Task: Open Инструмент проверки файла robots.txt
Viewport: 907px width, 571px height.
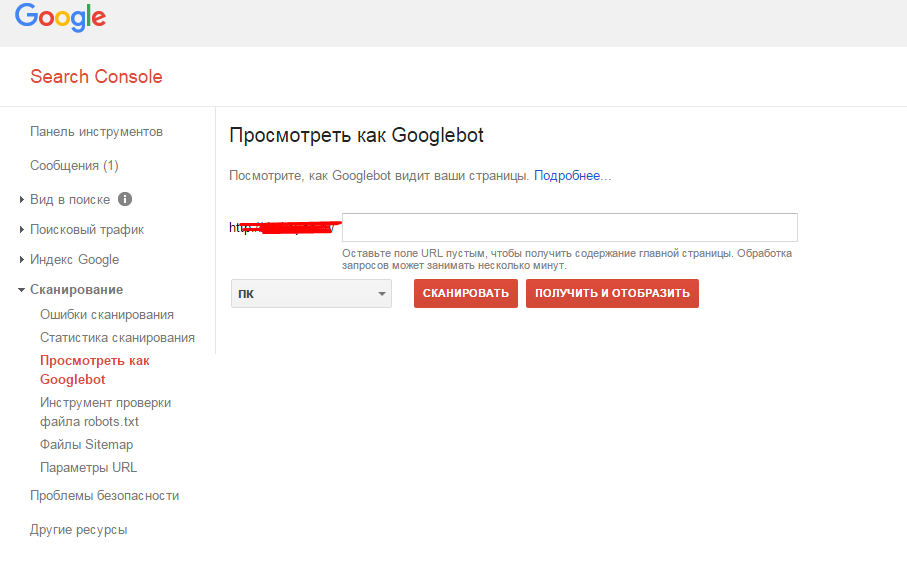Action: click(x=105, y=411)
